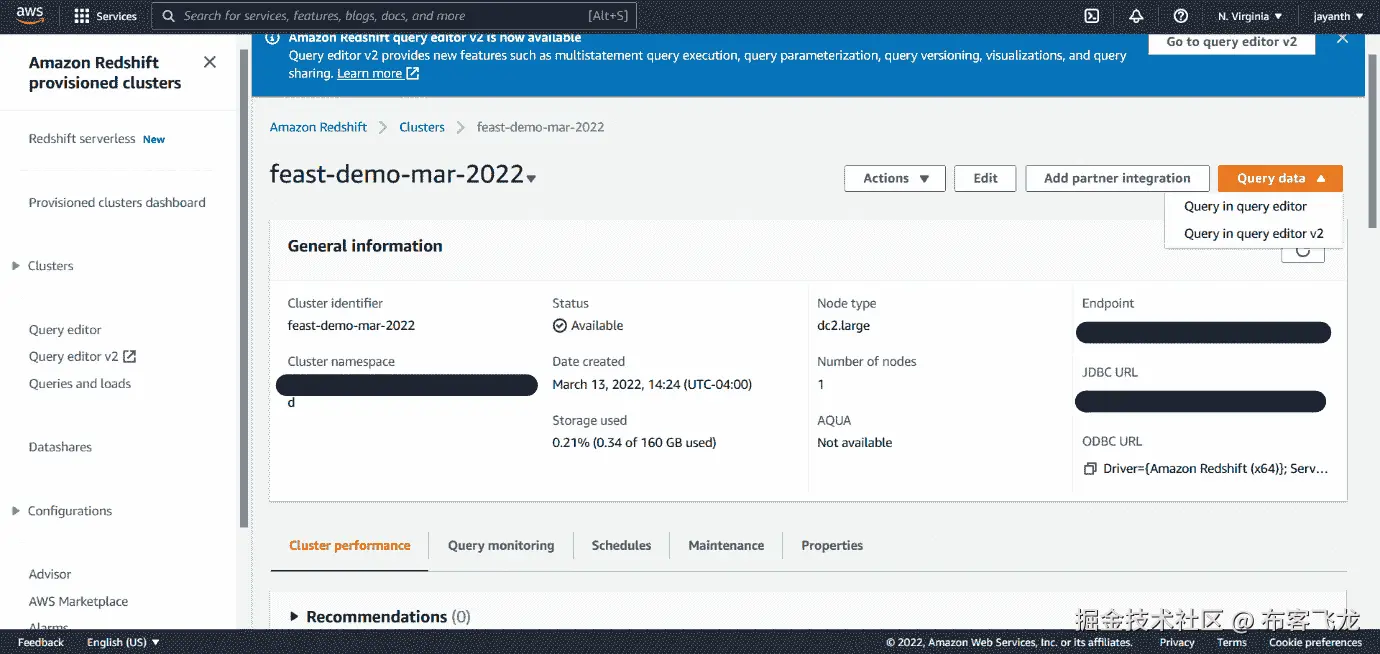1380x654 pixels.
Task: Select the ODBC URL driver text
Action: tap(1215, 469)
